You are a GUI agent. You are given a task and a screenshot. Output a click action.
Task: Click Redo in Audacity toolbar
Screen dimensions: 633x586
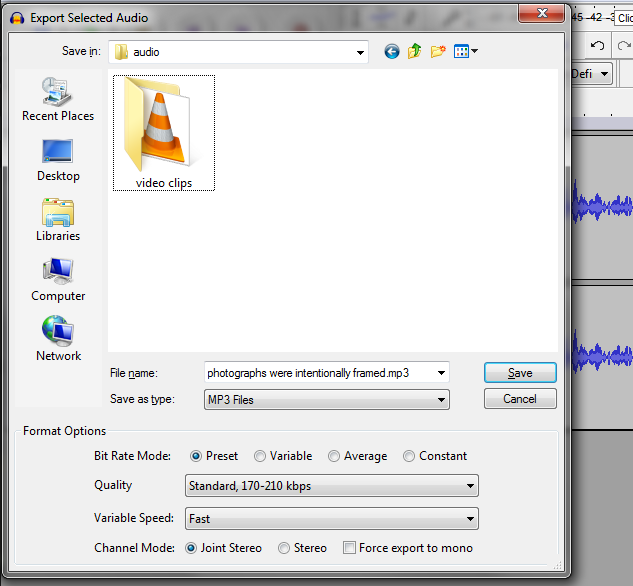[624, 45]
